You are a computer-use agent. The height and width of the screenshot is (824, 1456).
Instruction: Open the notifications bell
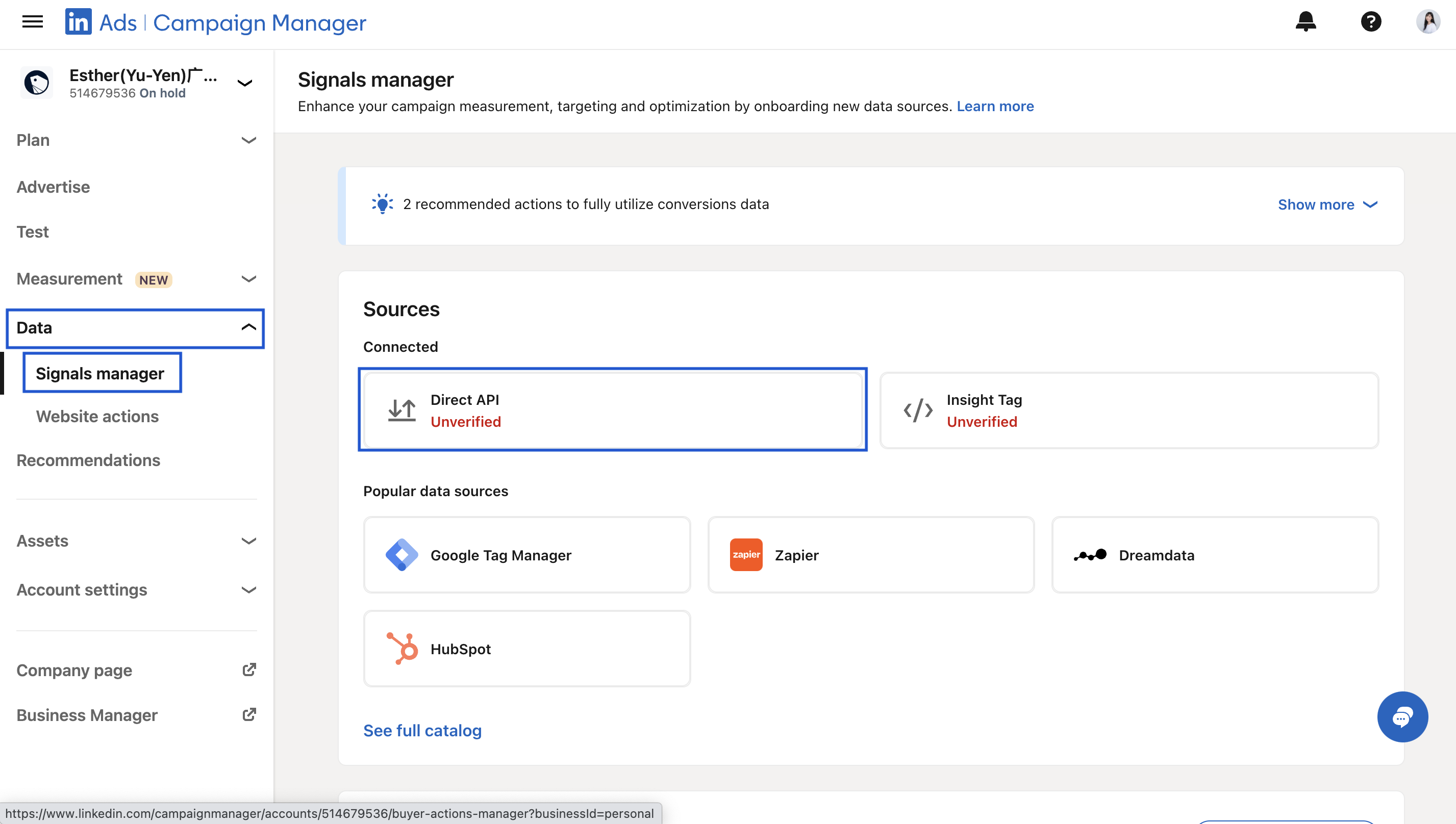pyautogui.click(x=1306, y=21)
